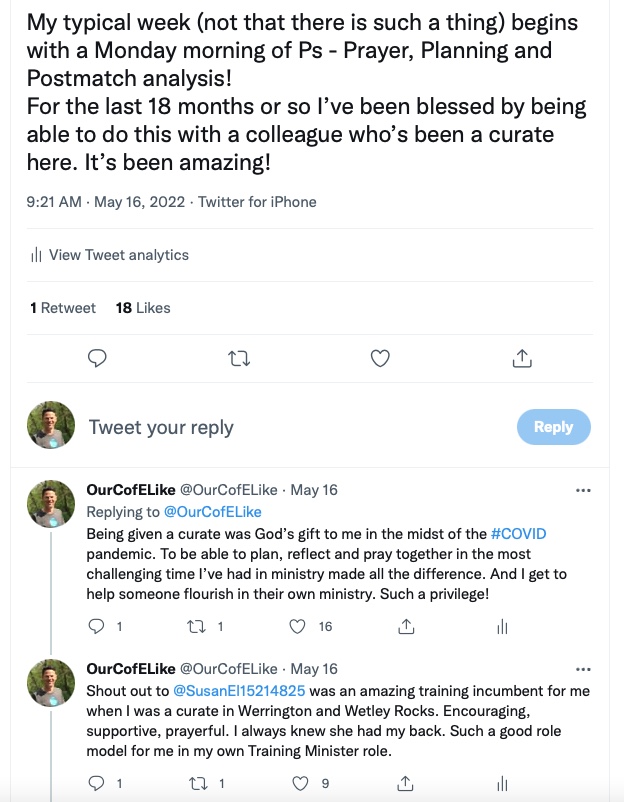Image resolution: width=624 pixels, height=802 pixels.
Task: View analytics icon on the COVID reply tweet
Action: [x=502, y=627]
